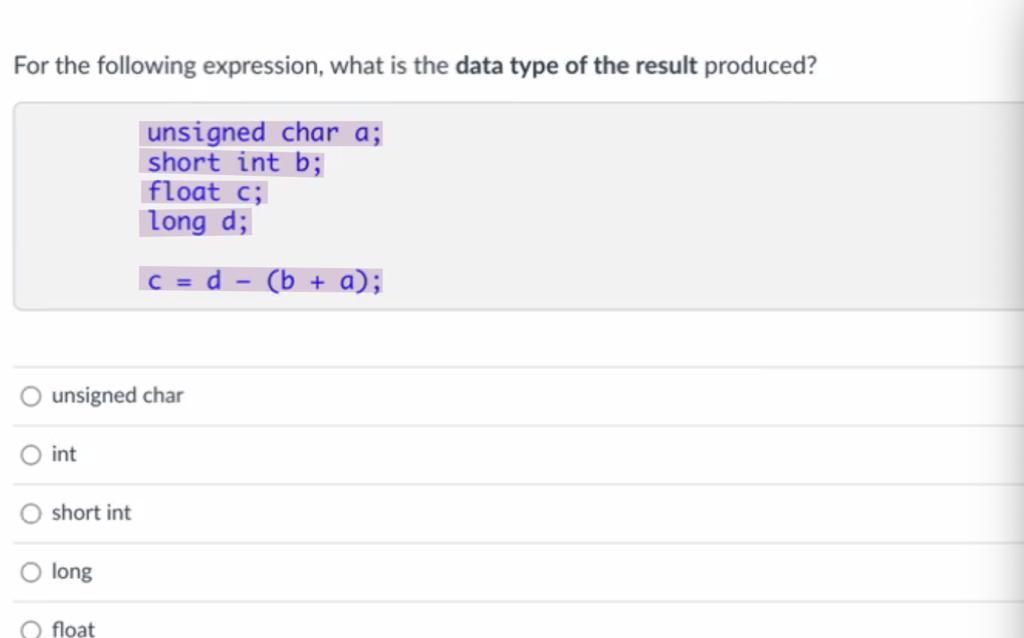Click the 'long' answer label text

pyautogui.click(x=72, y=572)
